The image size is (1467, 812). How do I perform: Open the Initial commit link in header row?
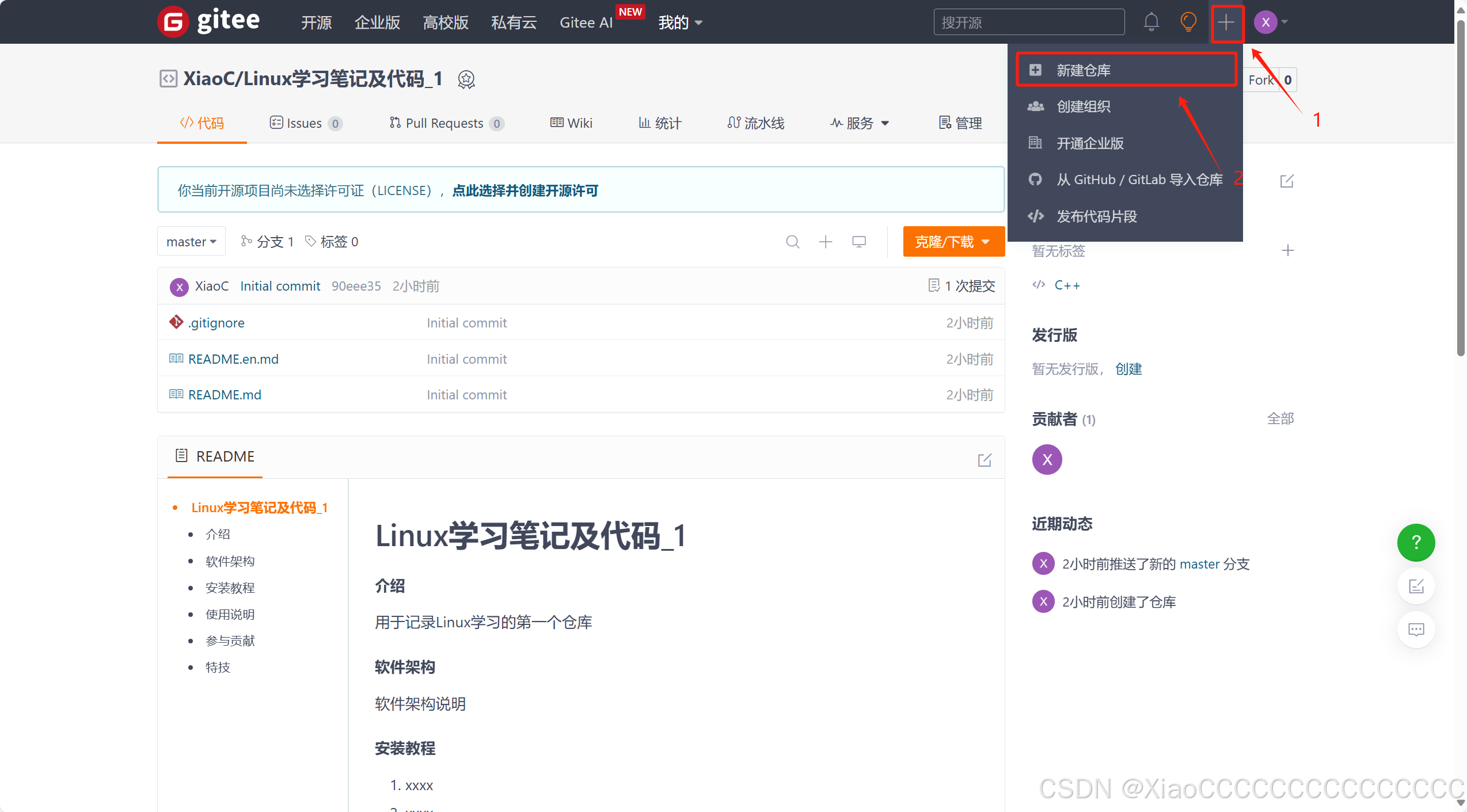(x=280, y=286)
